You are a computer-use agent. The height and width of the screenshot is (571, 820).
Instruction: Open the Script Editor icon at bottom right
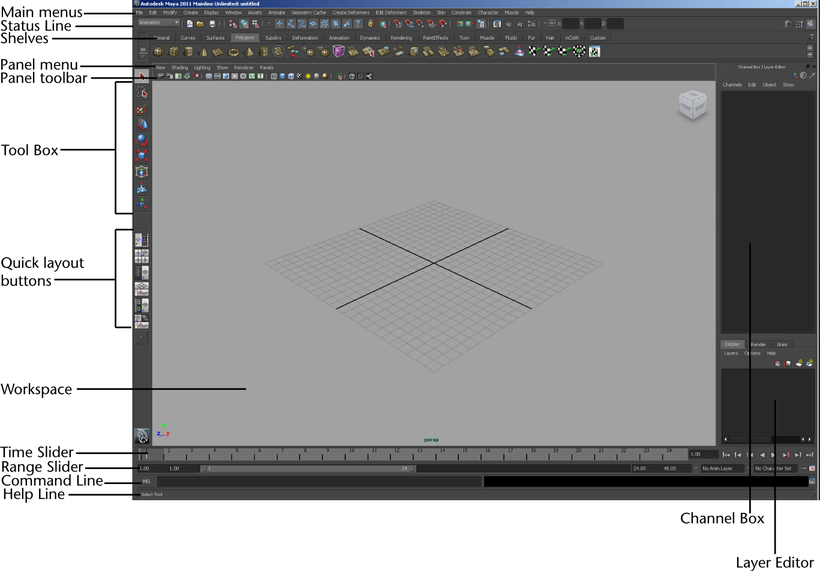[x=812, y=481]
